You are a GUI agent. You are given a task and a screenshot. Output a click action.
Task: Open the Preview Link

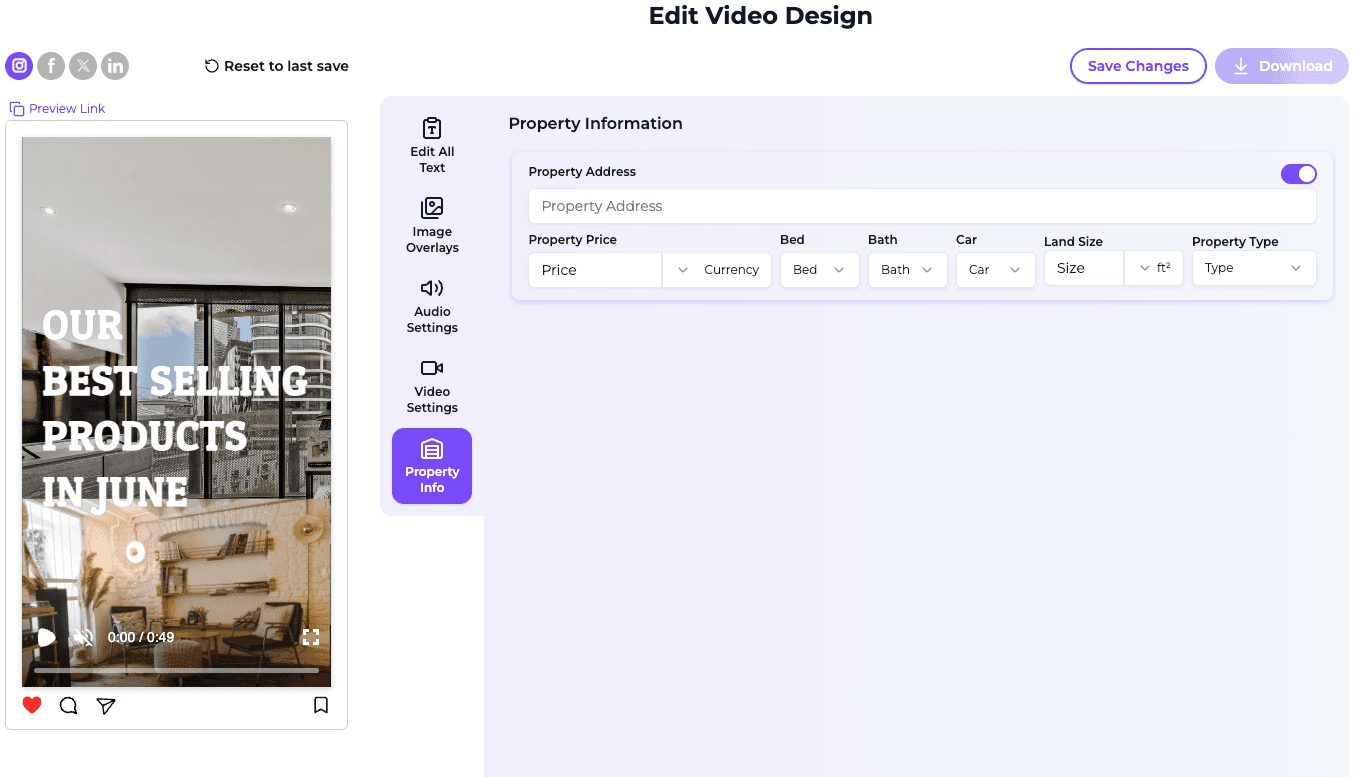58,109
